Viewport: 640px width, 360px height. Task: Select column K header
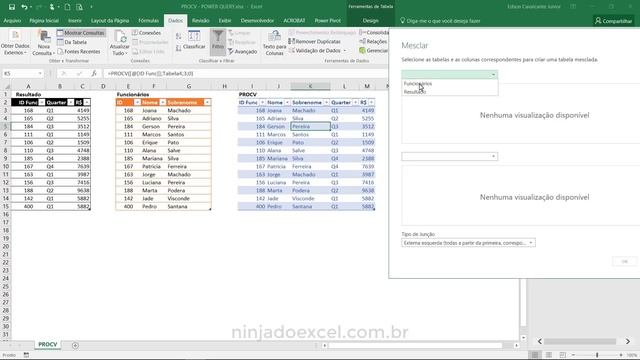pyautogui.click(x=310, y=86)
